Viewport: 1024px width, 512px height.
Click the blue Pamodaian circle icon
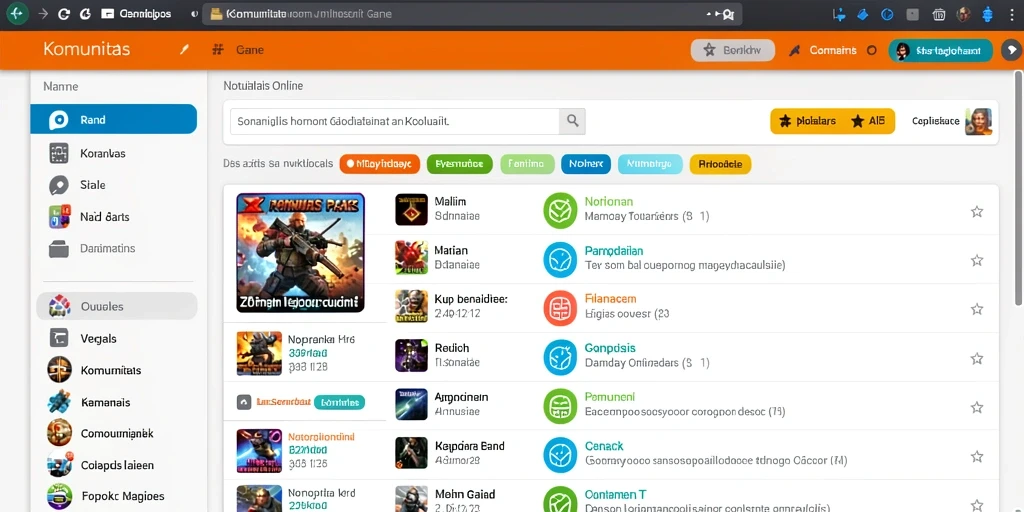coord(560,259)
